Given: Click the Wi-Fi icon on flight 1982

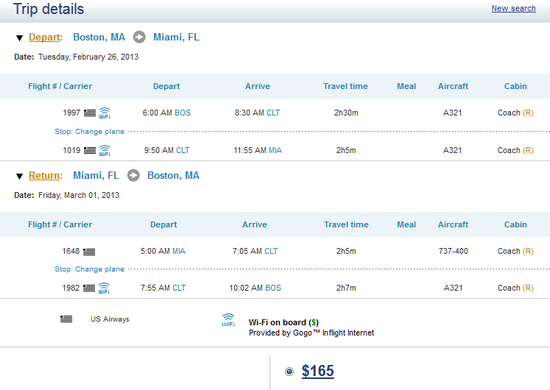Looking at the screenshot, I should coord(104,288).
